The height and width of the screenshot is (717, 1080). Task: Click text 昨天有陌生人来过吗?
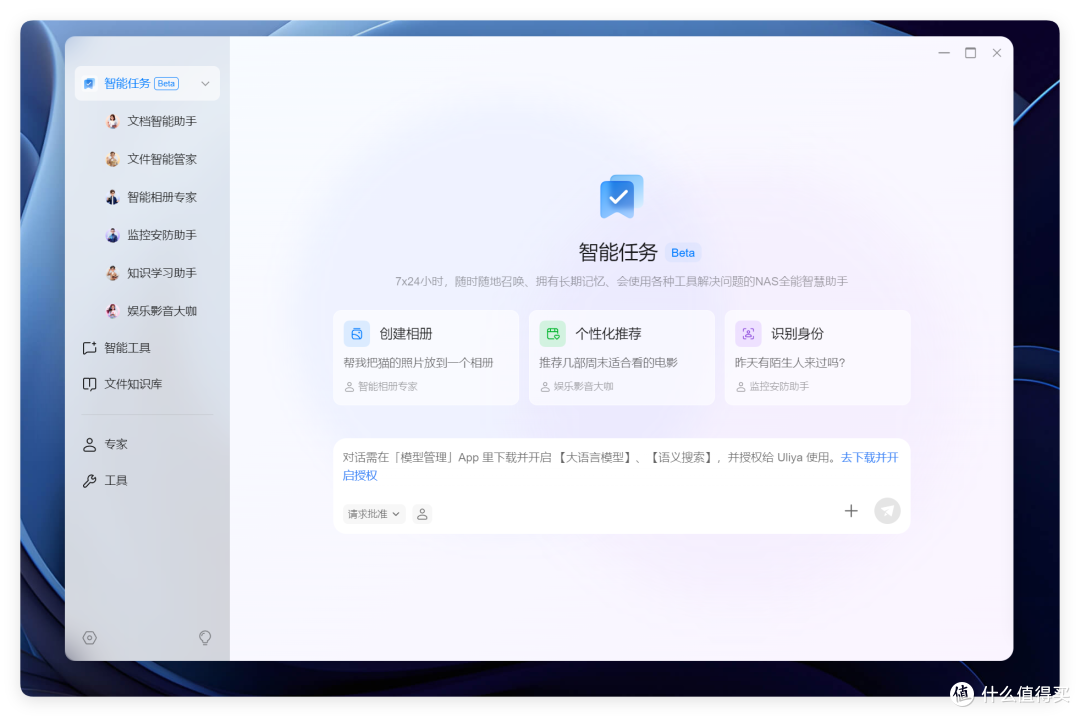click(790, 363)
